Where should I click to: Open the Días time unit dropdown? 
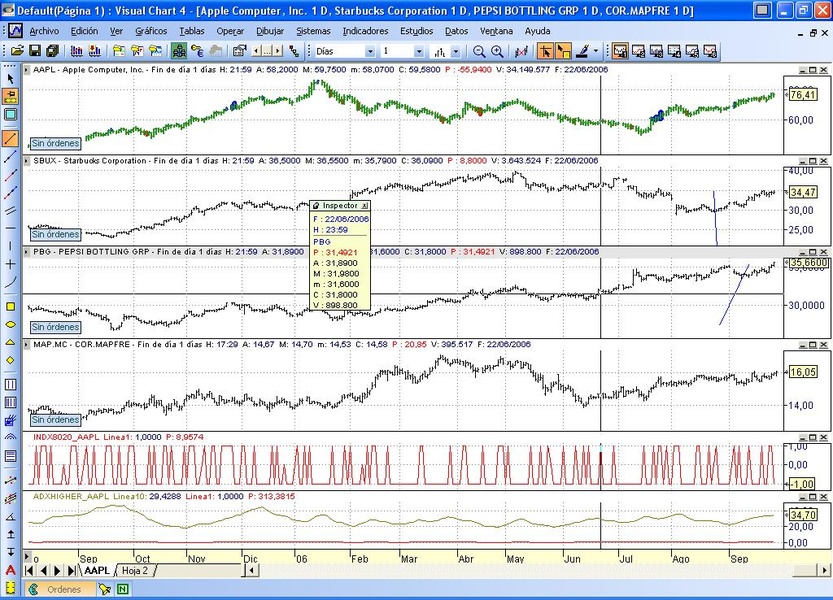click(x=370, y=52)
